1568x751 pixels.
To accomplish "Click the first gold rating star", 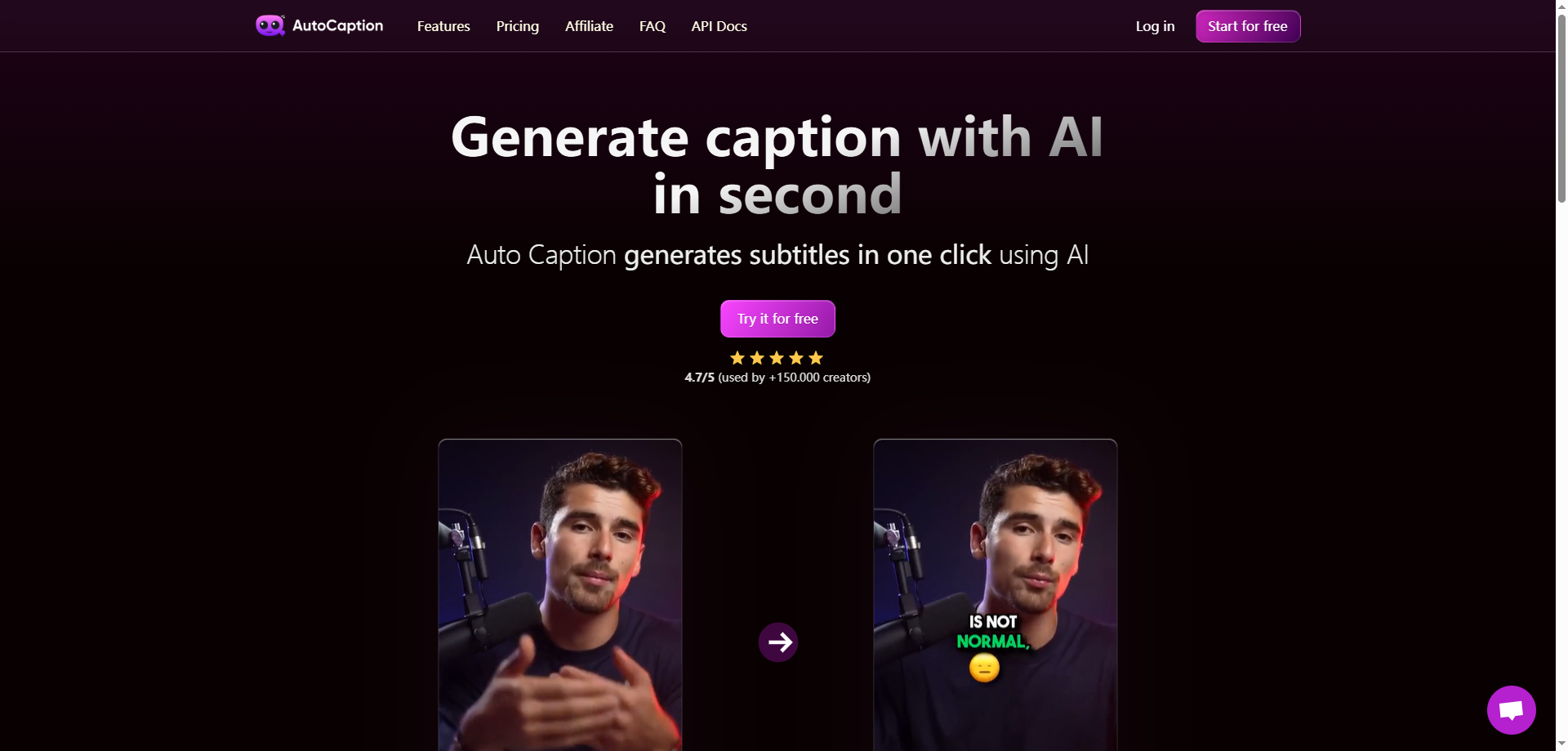I will coord(737,358).
